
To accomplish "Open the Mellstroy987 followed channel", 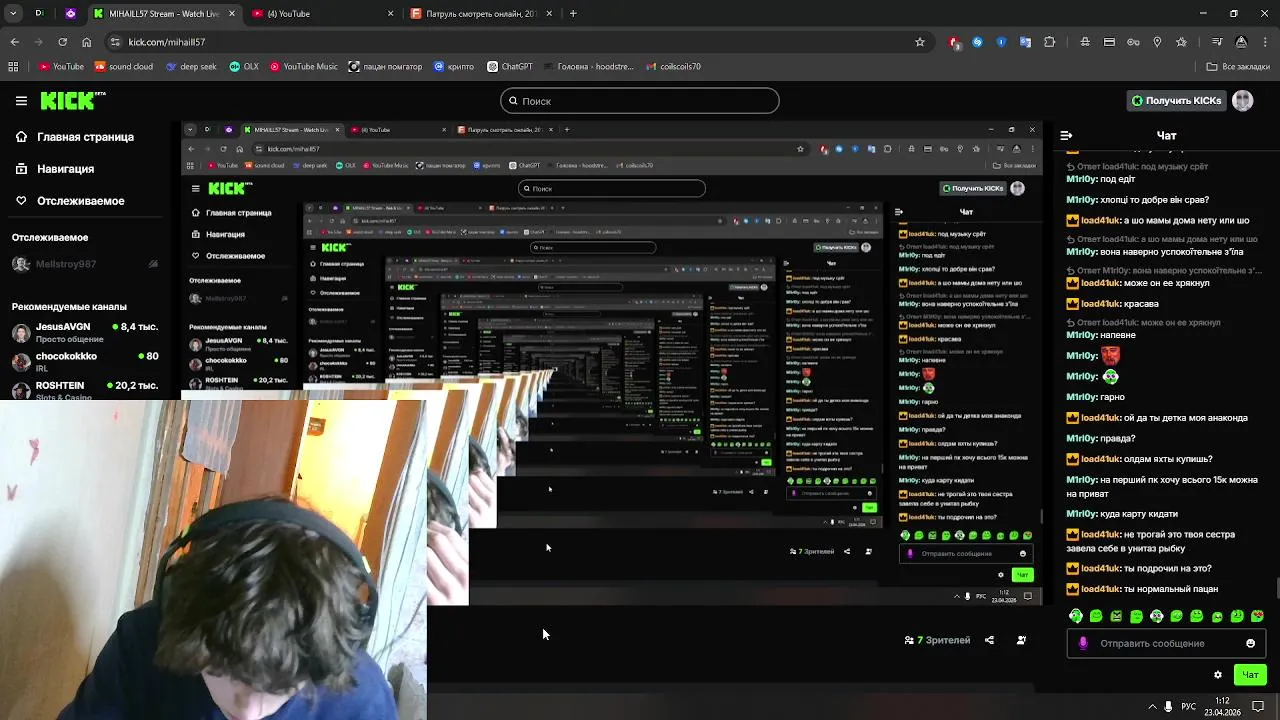I will click(85, 264).
